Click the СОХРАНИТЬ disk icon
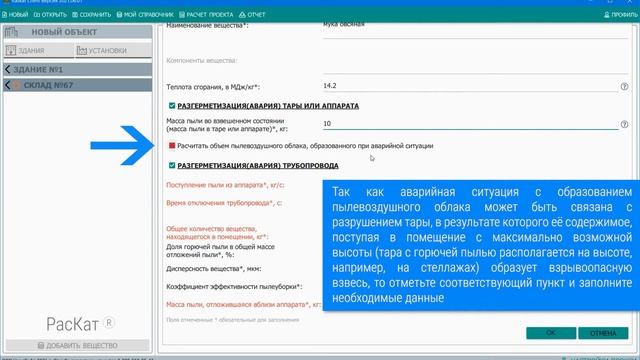 tap(75, 15)
